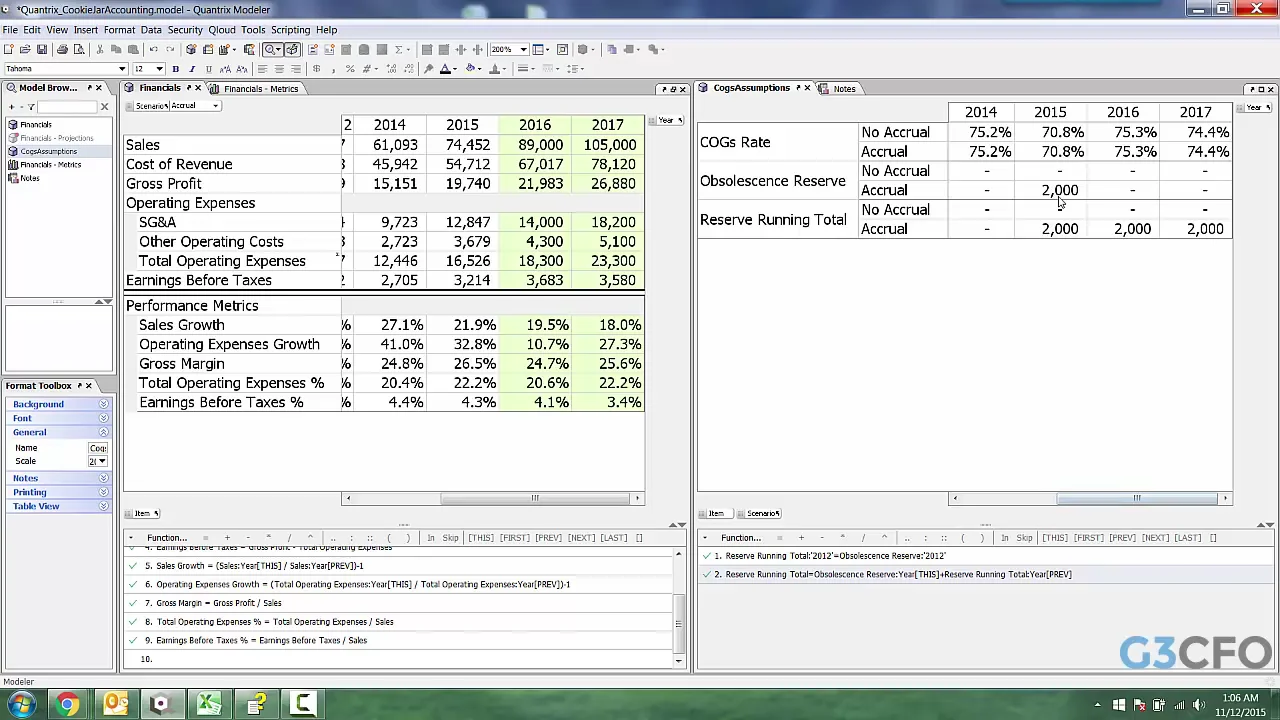This screenshot has width=1280, height=720.
Task: Open Google Chrome from the taskbar
Action: pyautogui.click(x=67, y=705)
